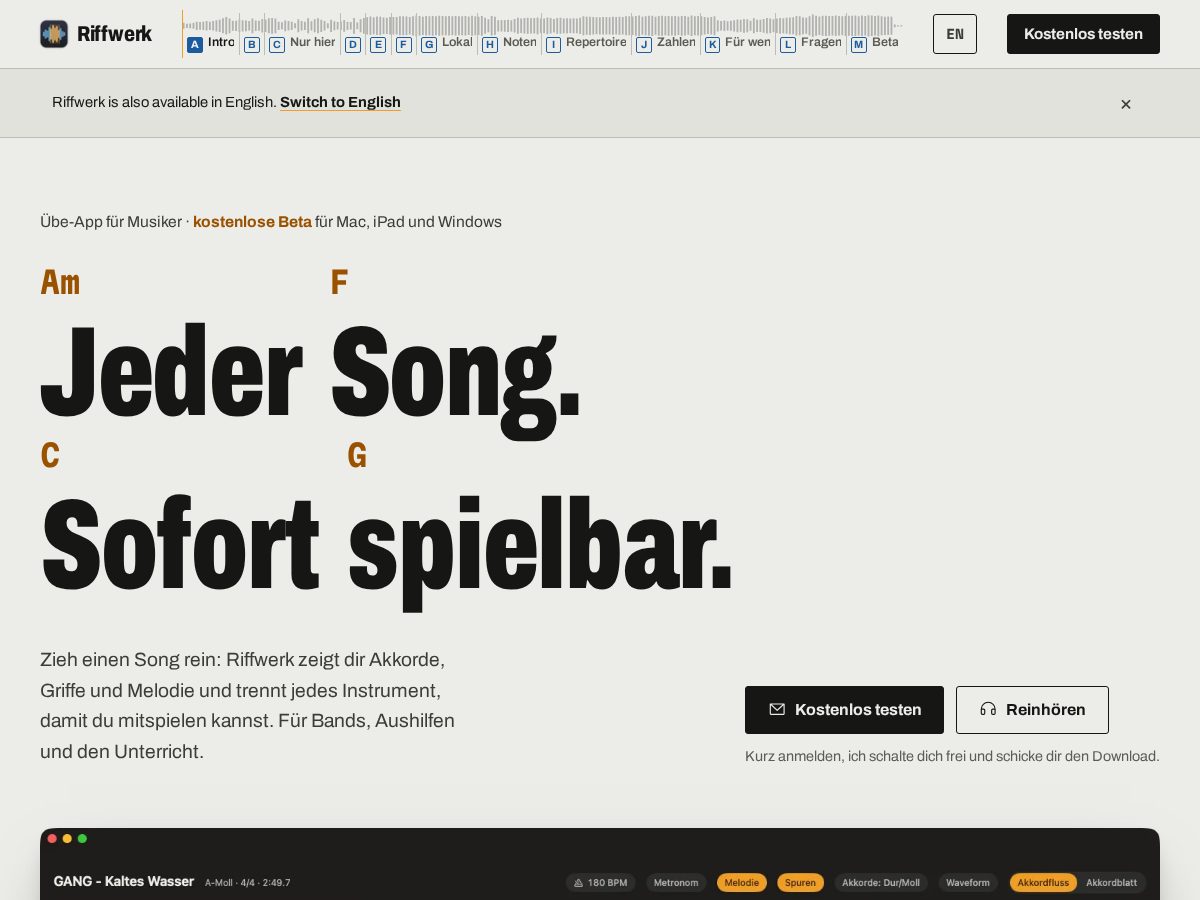1200x900 pixels.
Task: Click header Kostenlos testen button
Action: [1083, 34]
